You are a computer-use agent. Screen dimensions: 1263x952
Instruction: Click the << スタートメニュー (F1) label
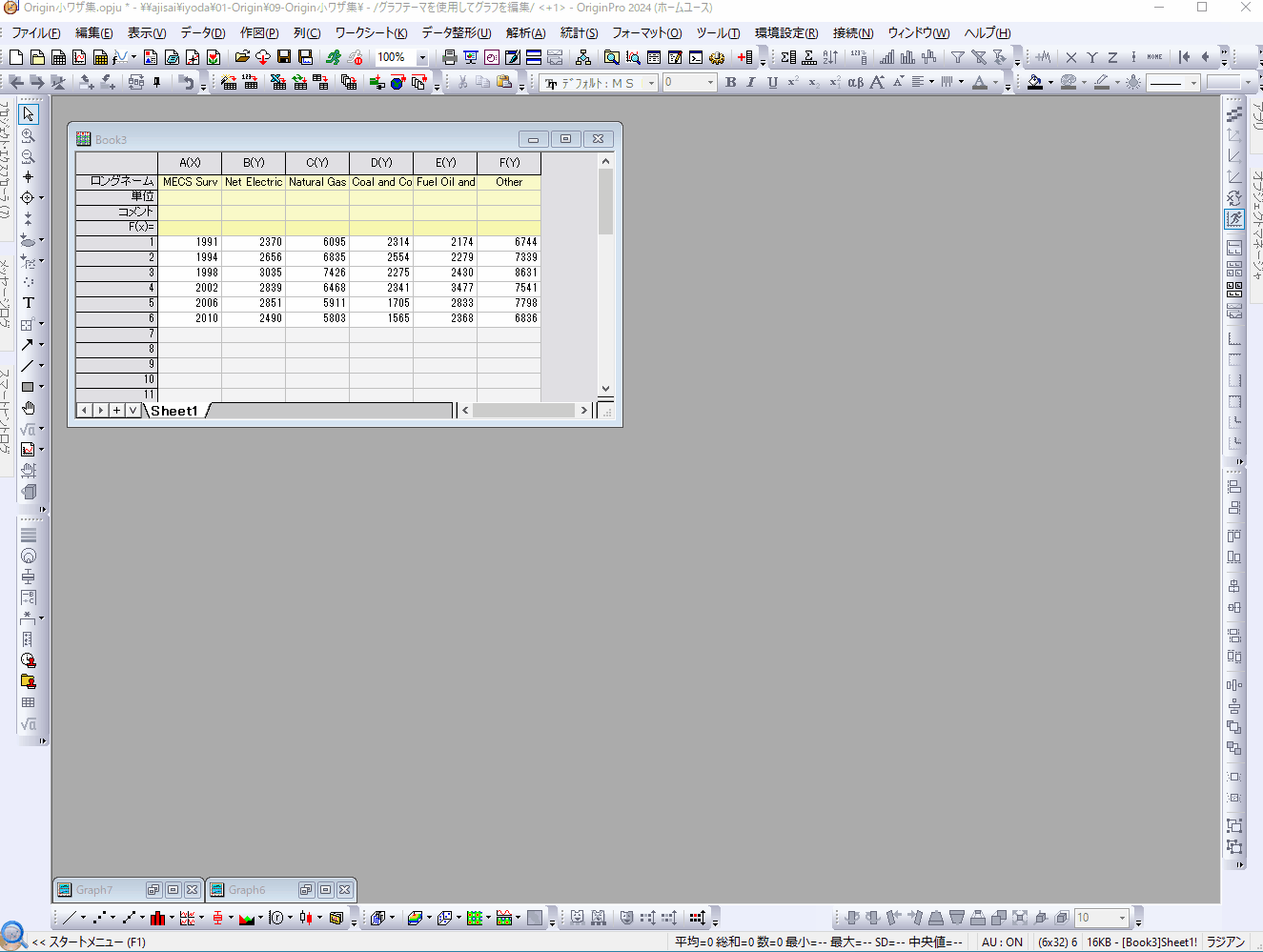(89, 942)
